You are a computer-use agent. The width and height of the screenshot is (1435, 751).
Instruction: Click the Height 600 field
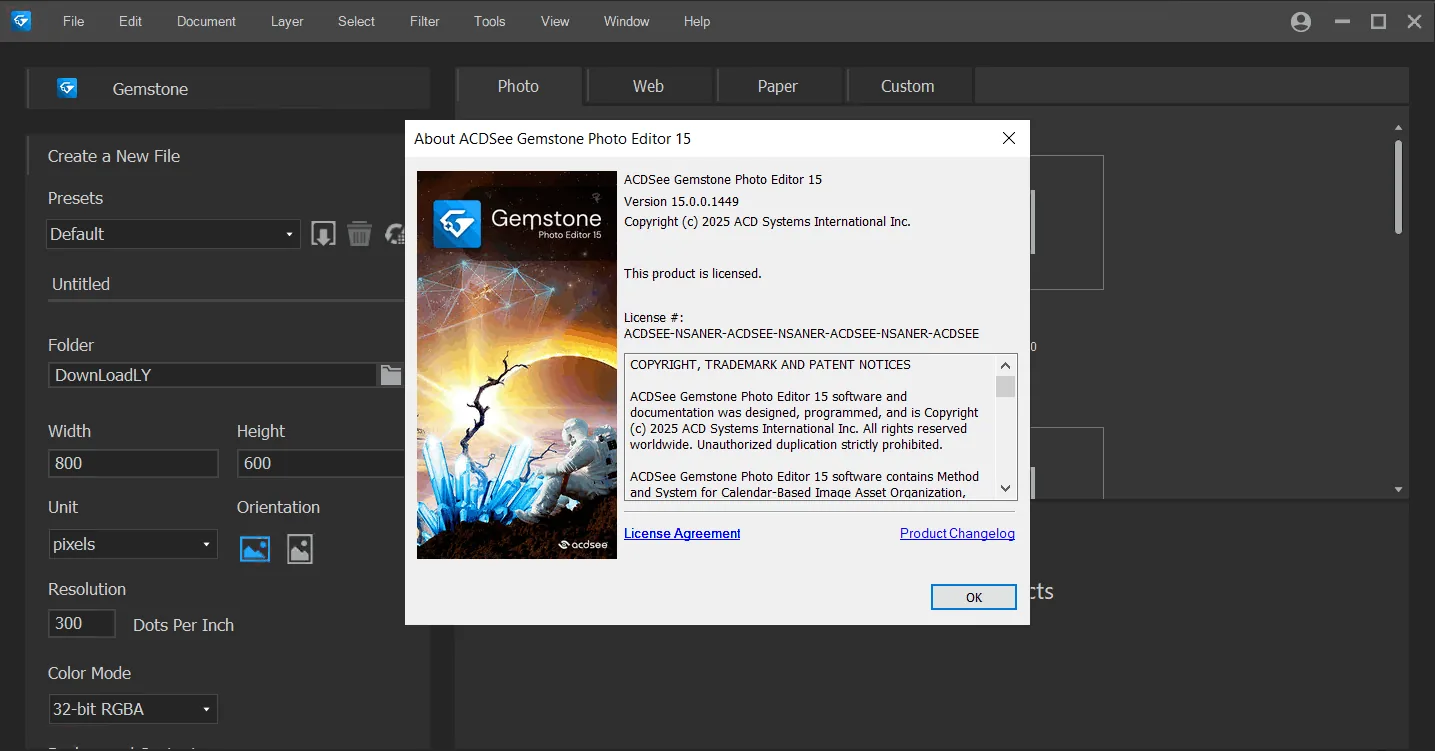[320, 463]
